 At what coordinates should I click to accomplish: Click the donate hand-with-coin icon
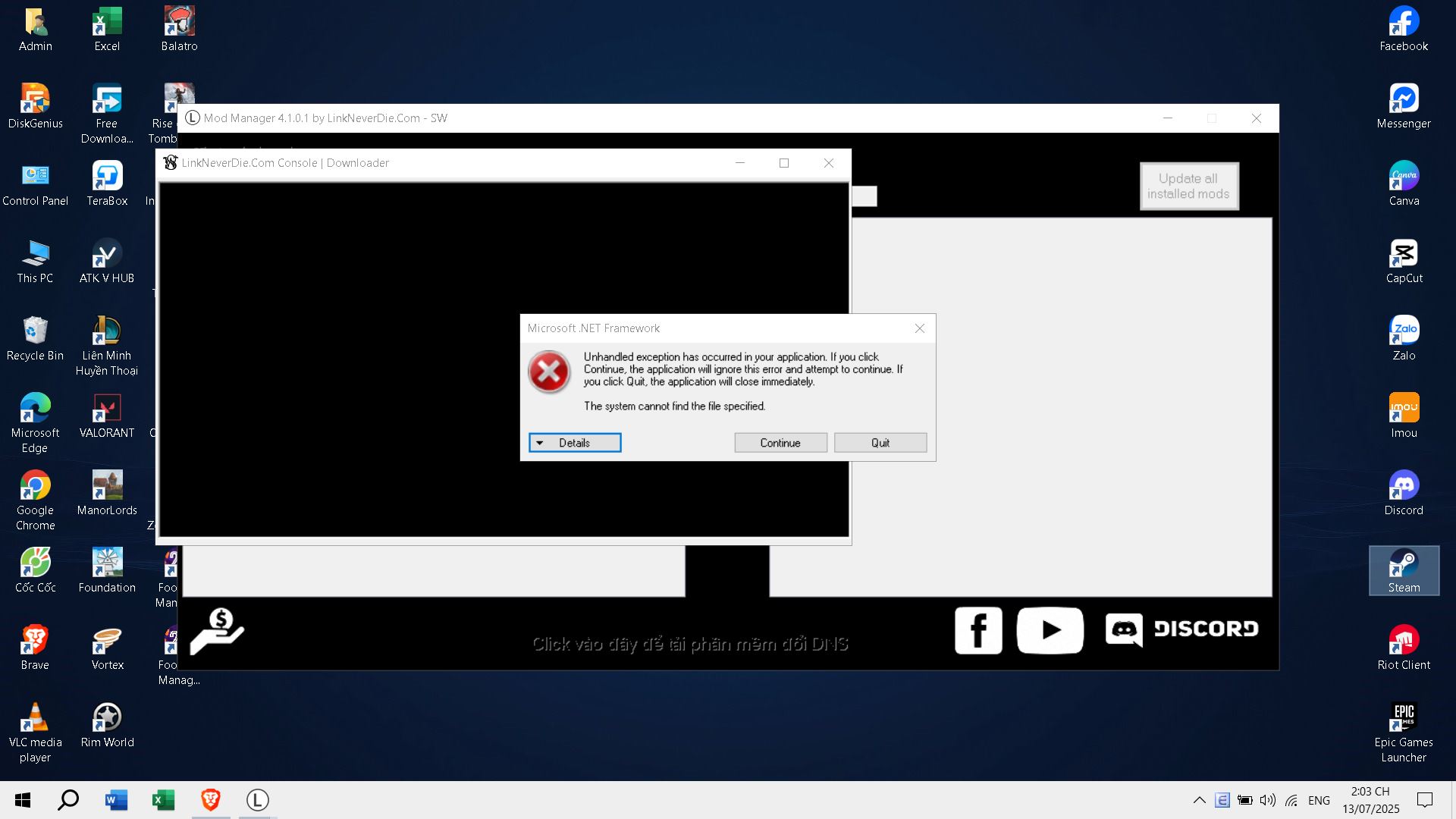[x=217, y=631]
